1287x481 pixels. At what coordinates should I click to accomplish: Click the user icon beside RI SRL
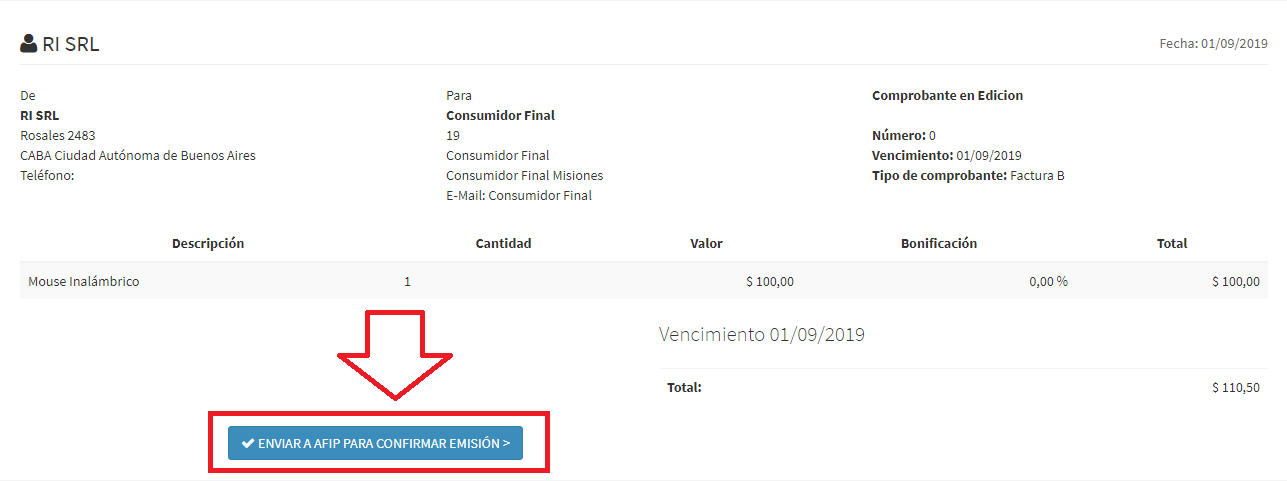29,44
